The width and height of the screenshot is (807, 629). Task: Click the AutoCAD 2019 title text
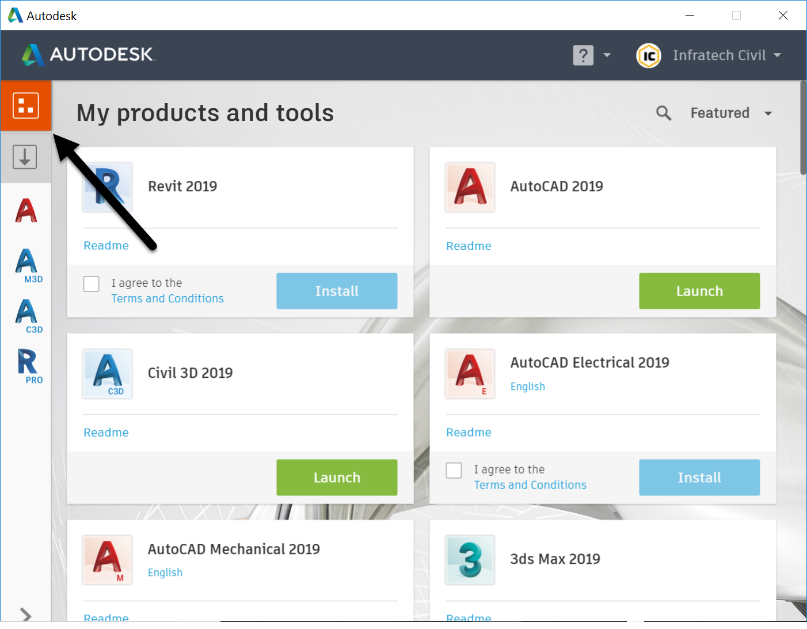[x=556, y=186]
